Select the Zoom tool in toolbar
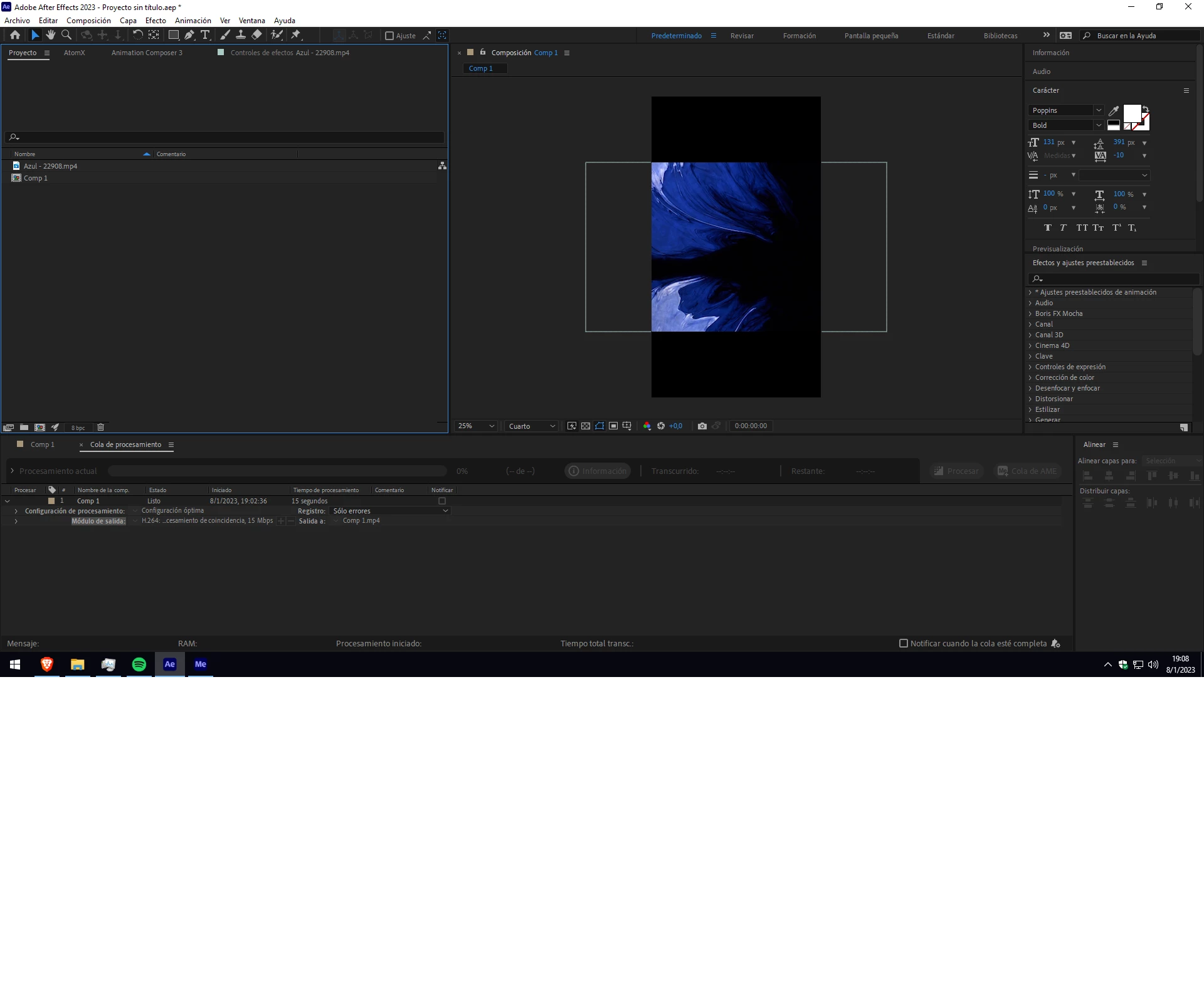The height and width of the screenshot is (1003, 1204). [x=66, y=35]
